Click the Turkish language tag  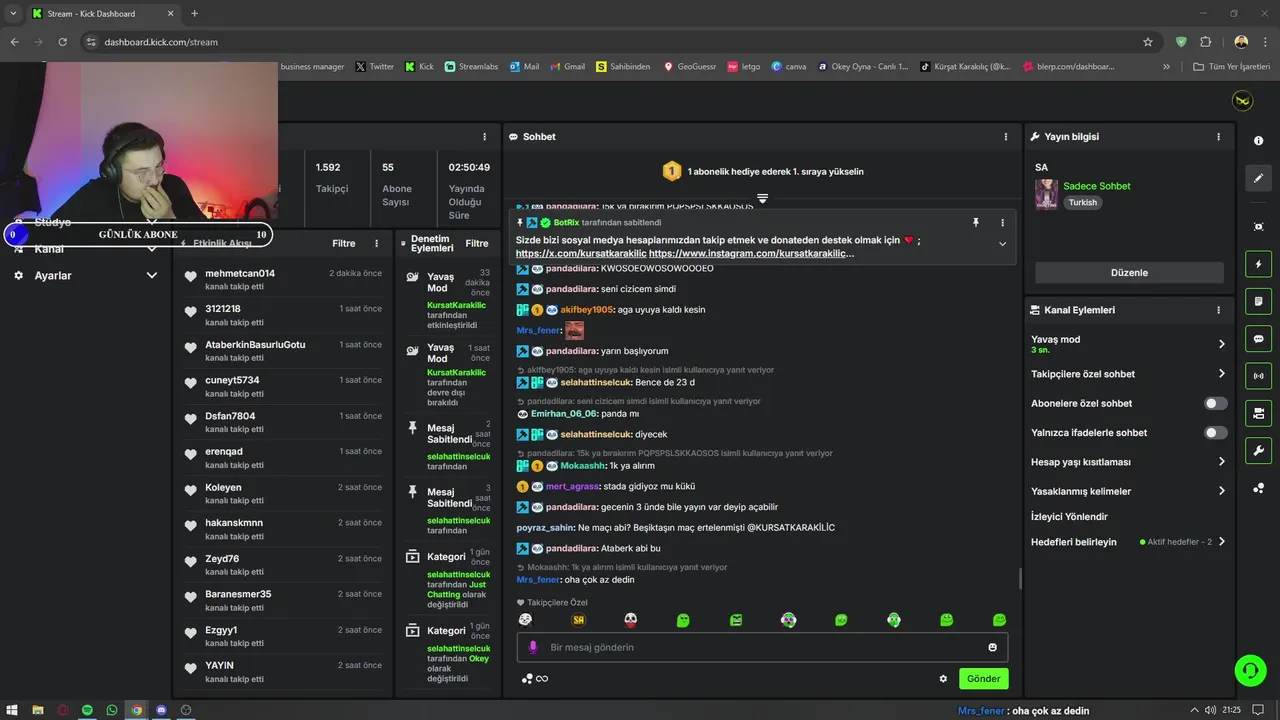pyautogui.click(x=1082, y=202)
